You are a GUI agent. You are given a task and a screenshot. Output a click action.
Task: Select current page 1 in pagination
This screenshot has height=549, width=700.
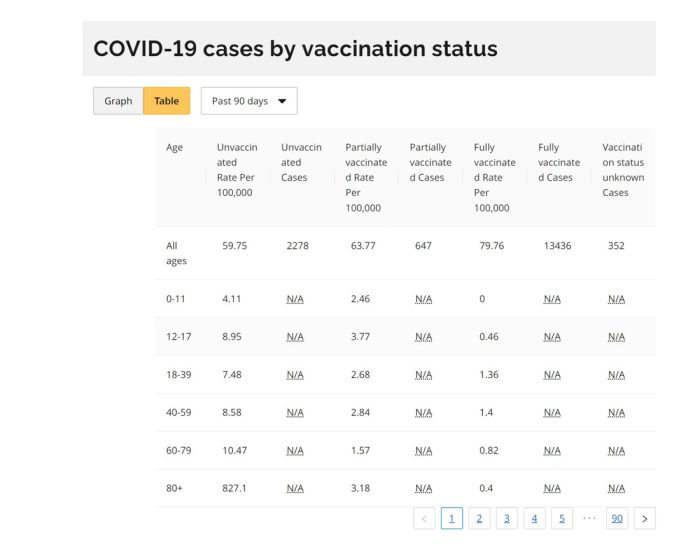(x=451, y=518)
